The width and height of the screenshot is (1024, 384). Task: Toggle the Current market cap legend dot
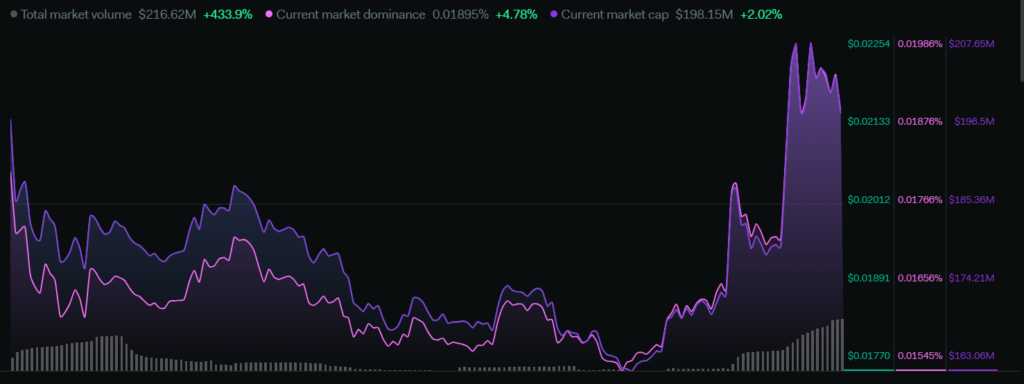click(554, 14)
